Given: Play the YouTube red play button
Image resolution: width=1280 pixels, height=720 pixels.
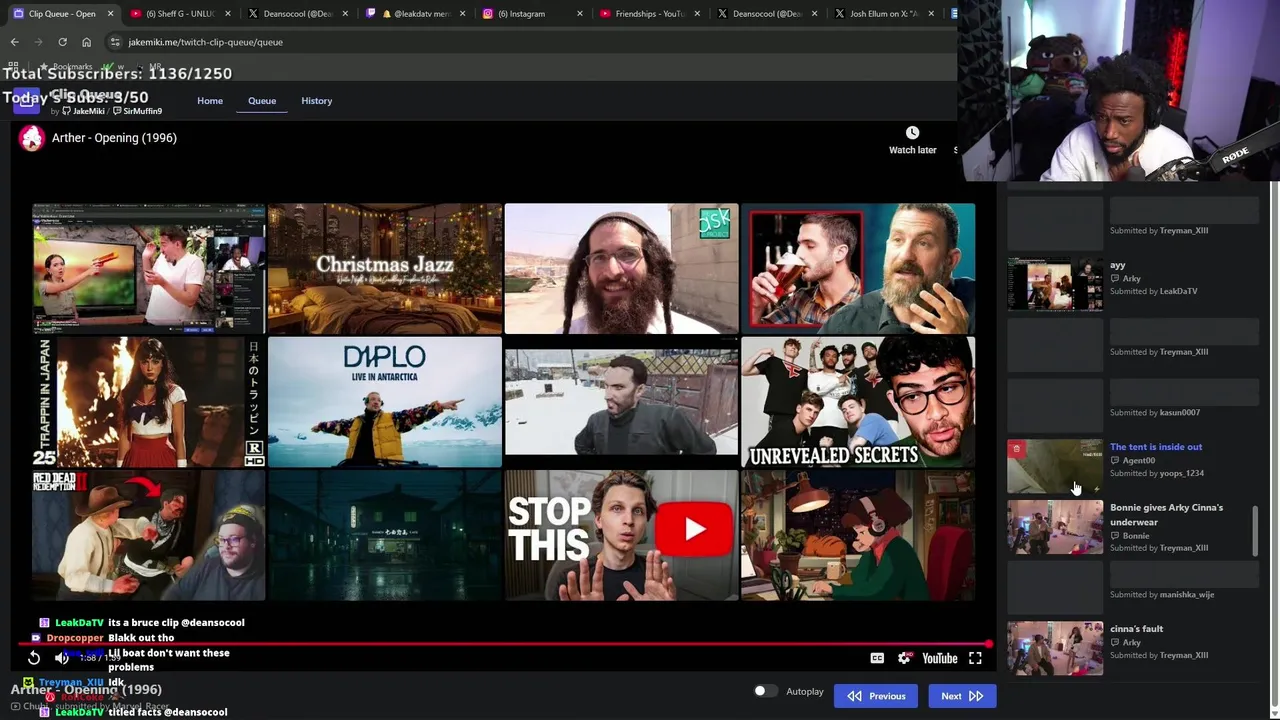Looking at the screenshot, I should (694, 528).
